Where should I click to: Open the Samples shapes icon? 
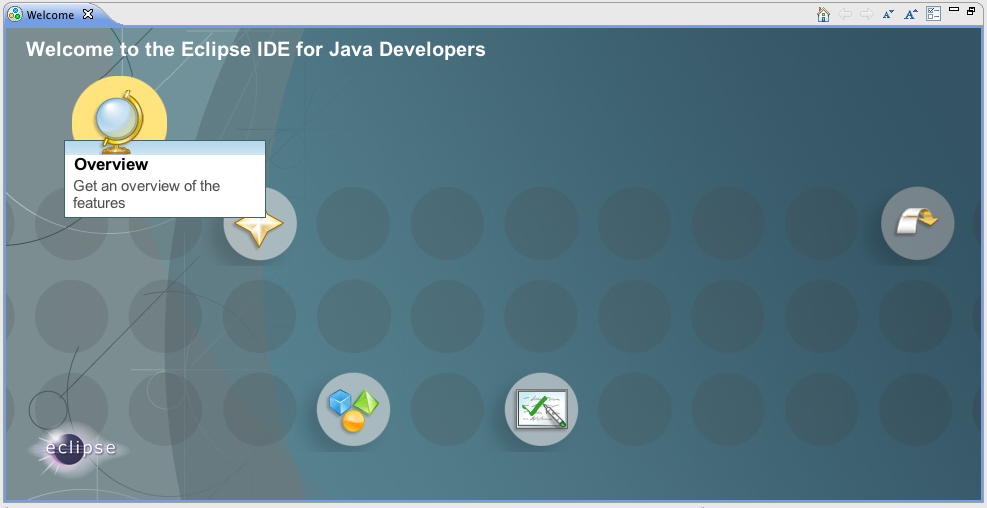[353, 409]
